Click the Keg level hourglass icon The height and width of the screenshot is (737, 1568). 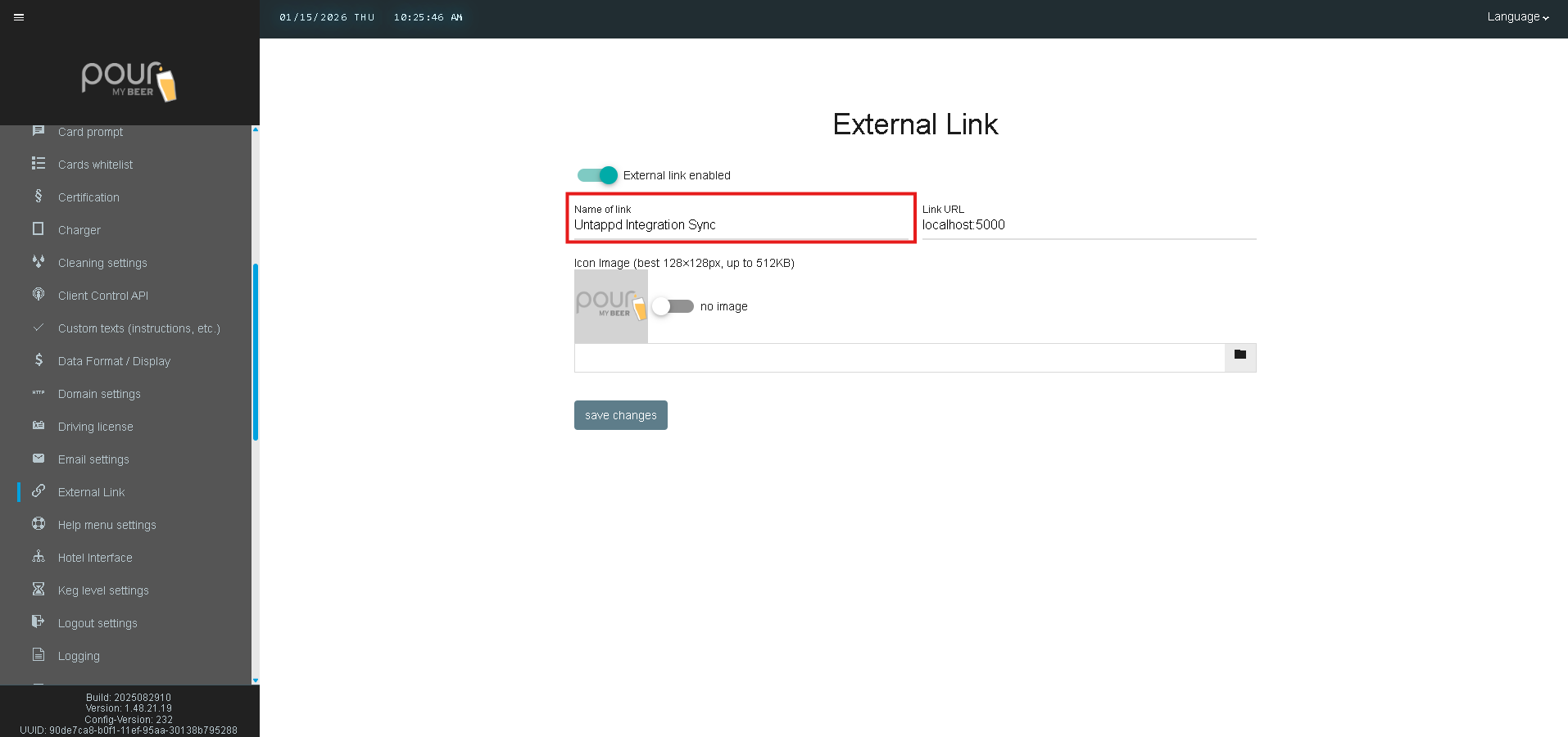(39, 590)
